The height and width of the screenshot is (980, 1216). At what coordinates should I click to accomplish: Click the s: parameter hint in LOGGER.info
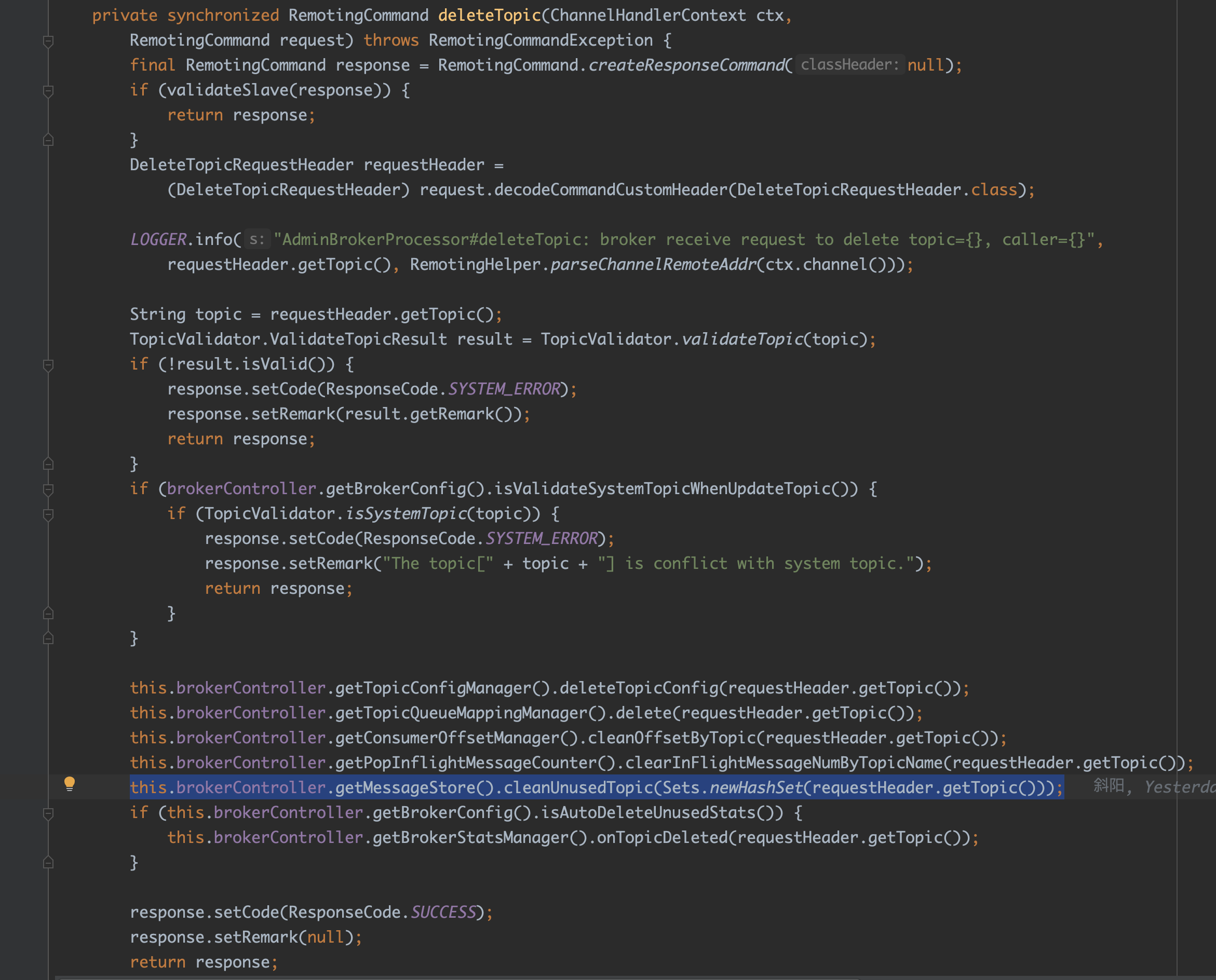click(x=257, y=240)
